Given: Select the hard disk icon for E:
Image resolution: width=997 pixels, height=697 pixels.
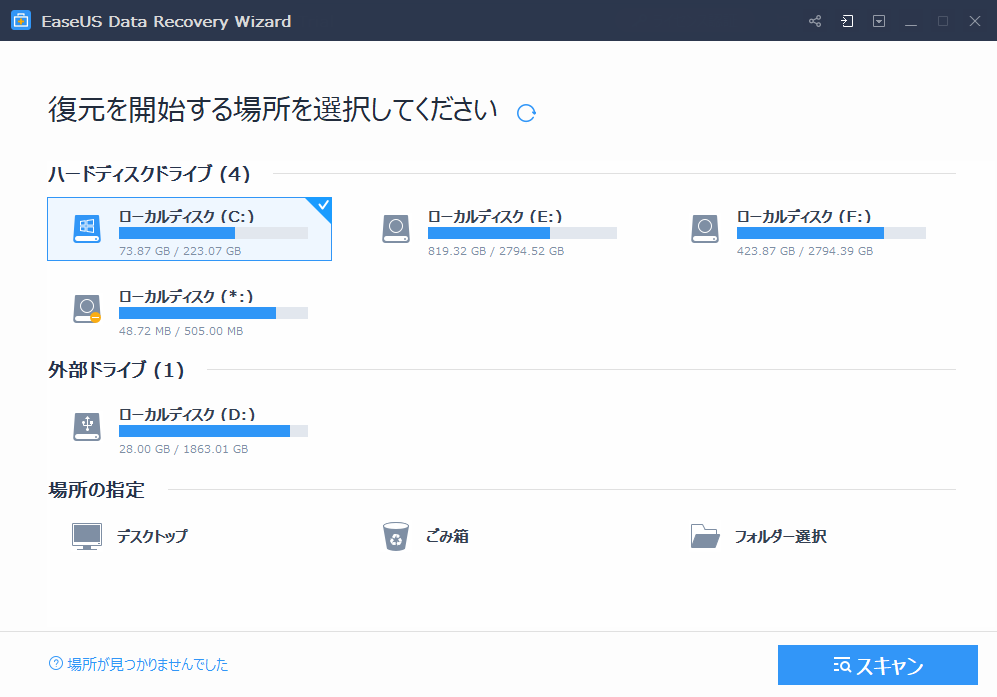Looking at the screenshot, I should click(x=395, y=229).
